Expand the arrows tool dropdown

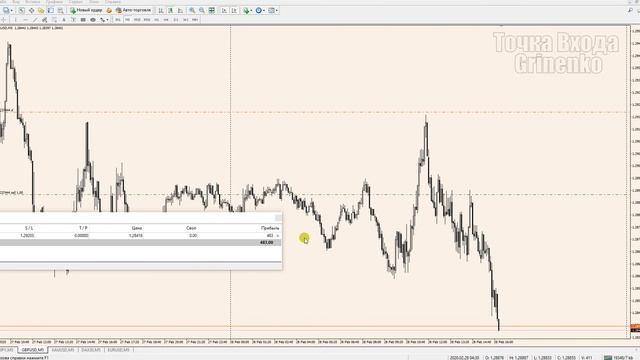coord(107,20)
